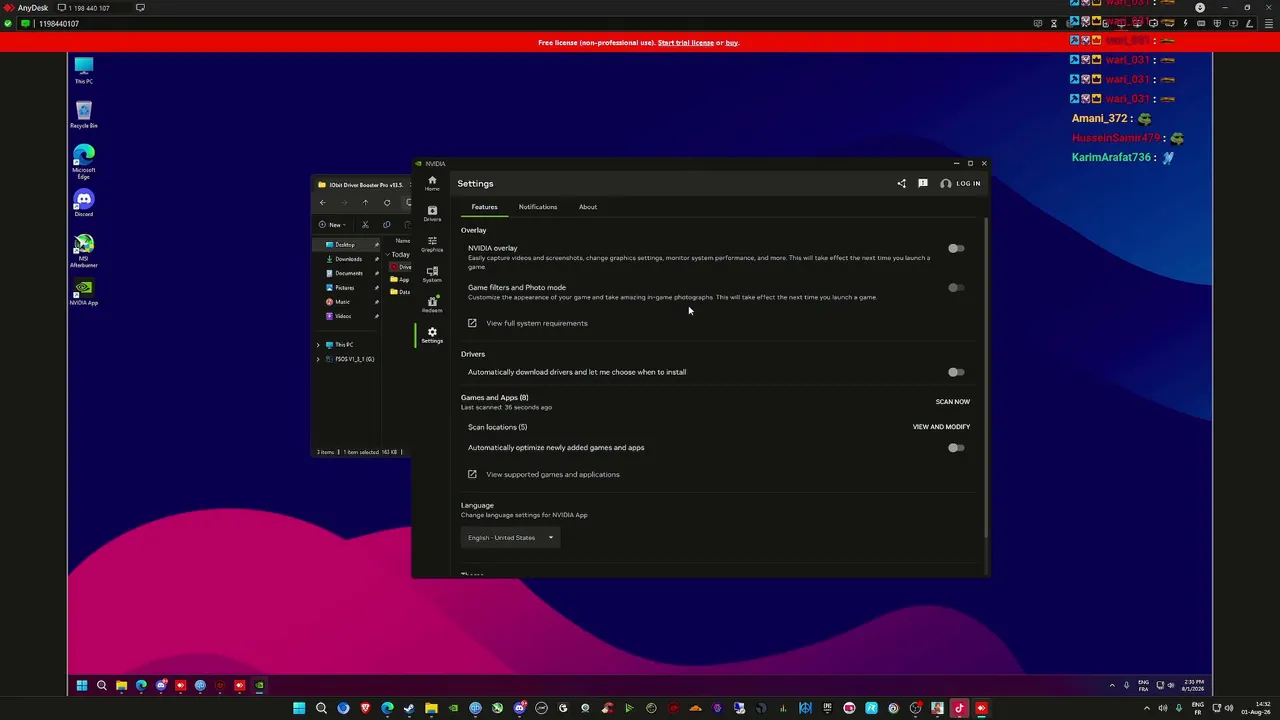Viewport: 1280px width, 720px height.
Task: Open Search on the local taskbar
Action: point(321,708)
